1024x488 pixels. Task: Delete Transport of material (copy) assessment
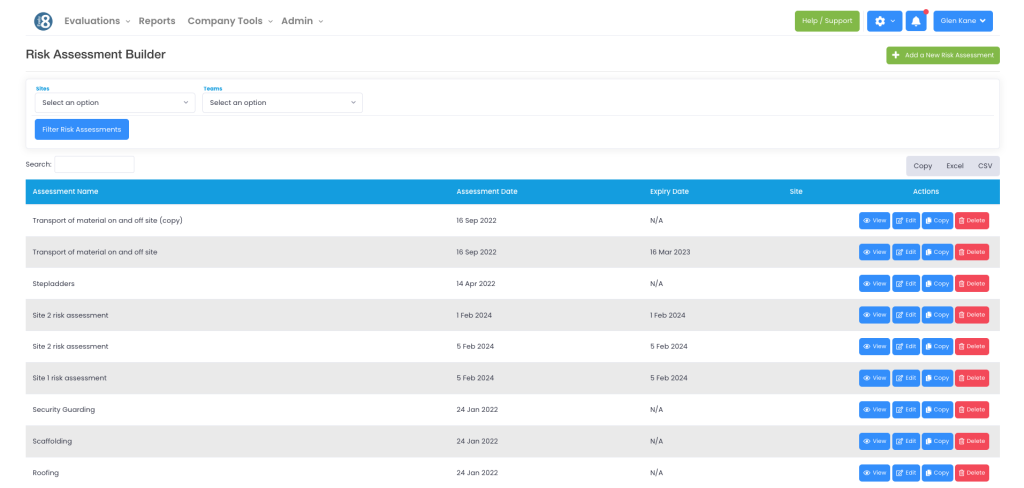click(x=971, y=220)
